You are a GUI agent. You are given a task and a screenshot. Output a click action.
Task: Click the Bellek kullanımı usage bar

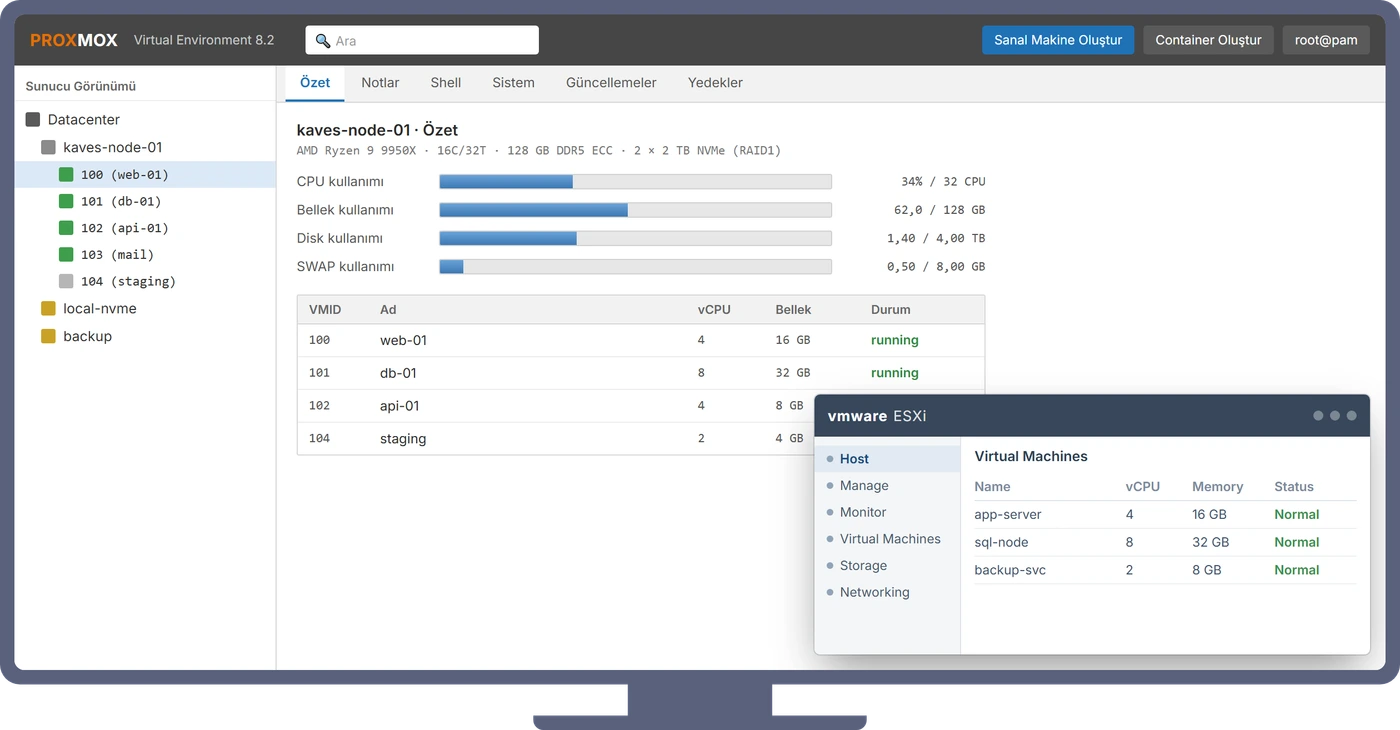[635, 210]
